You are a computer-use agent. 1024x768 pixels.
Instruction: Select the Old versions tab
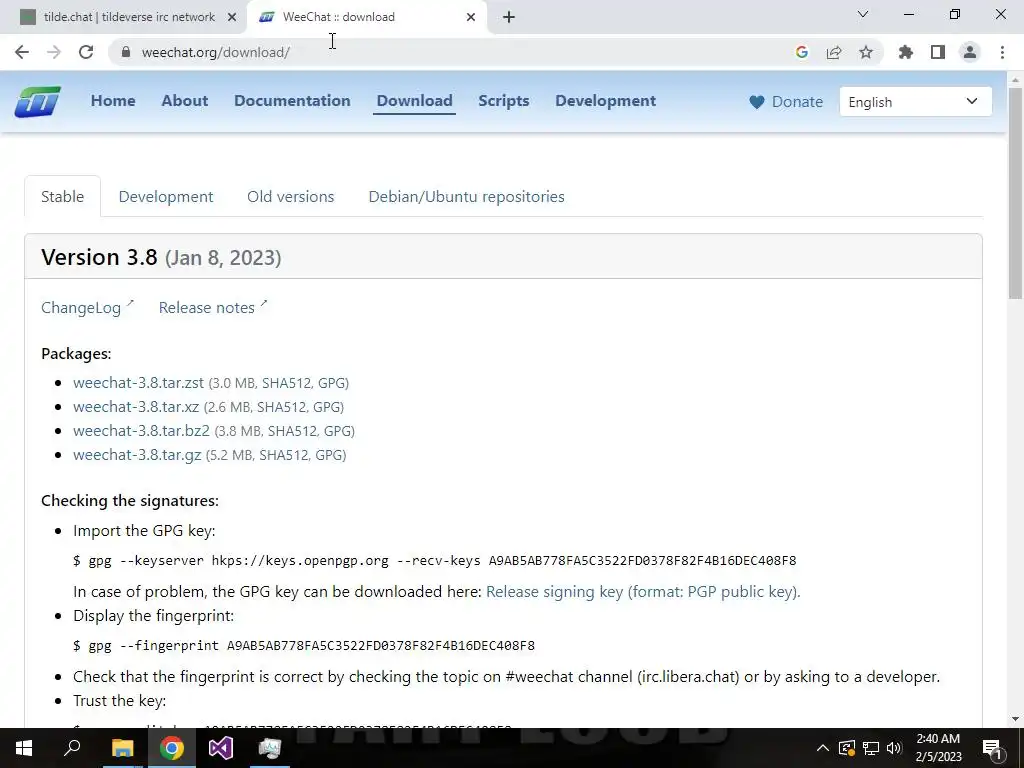point(291,197)
